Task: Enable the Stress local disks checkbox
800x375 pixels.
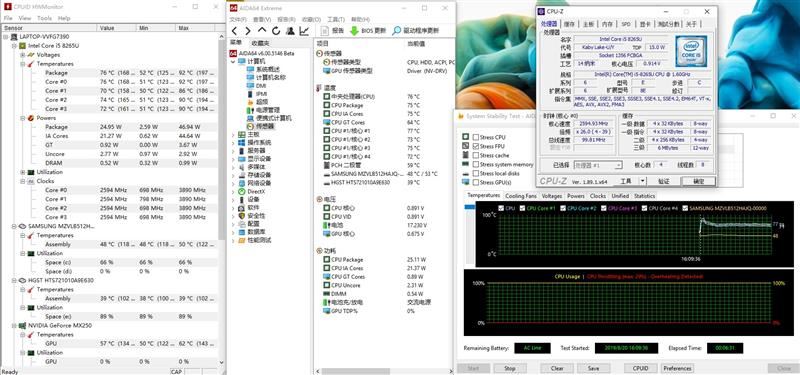Action: click(476, 173)
